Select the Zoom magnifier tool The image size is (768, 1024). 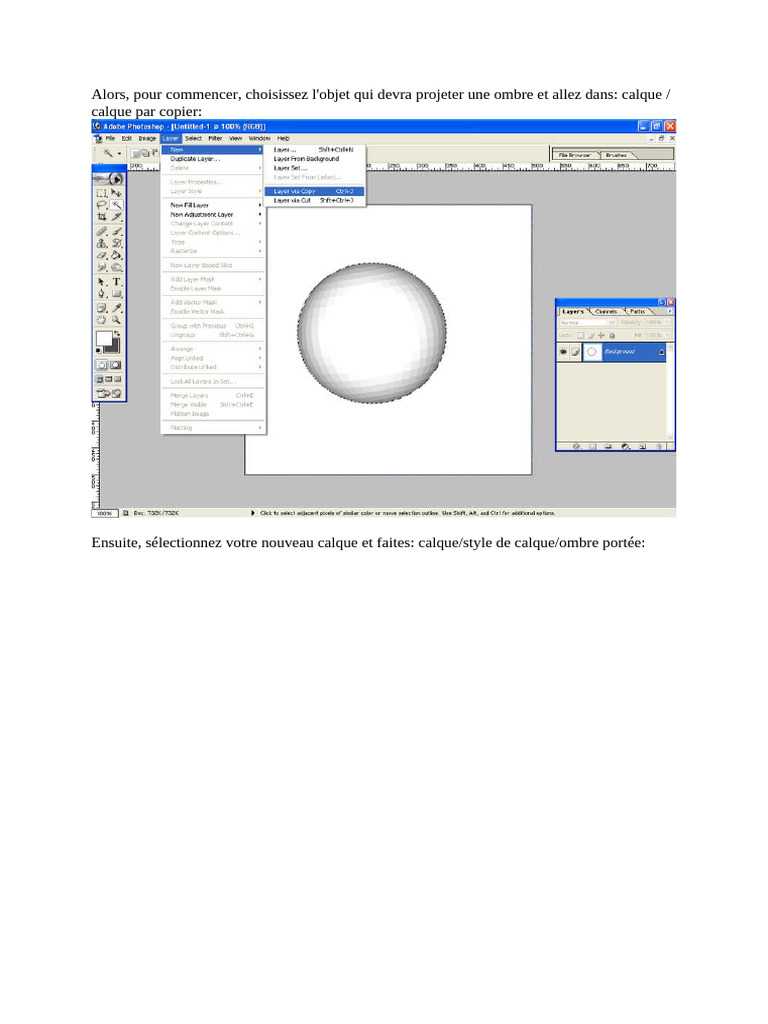(x=116, y=320)
